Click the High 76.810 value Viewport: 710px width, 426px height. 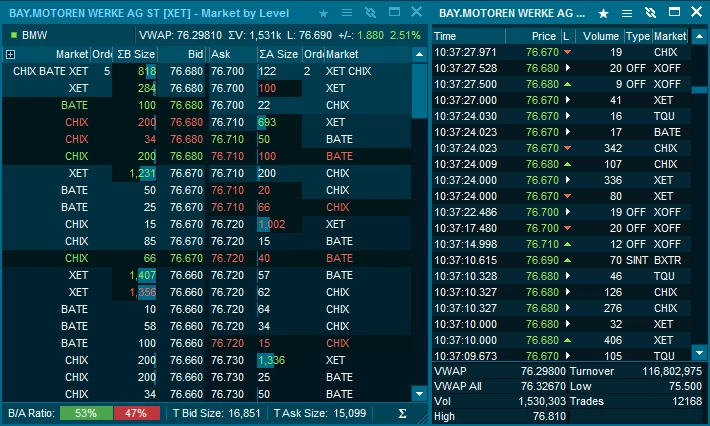[x=549, y=416]
